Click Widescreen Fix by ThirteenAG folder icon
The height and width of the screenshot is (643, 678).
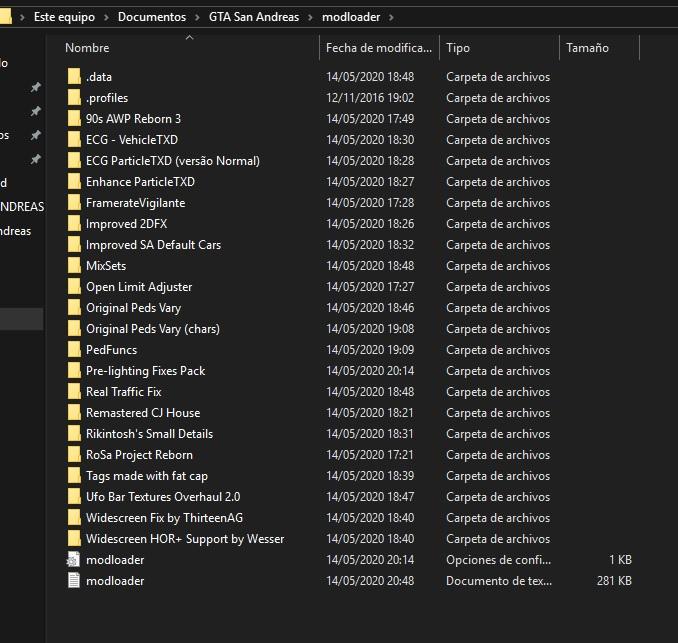74,517
